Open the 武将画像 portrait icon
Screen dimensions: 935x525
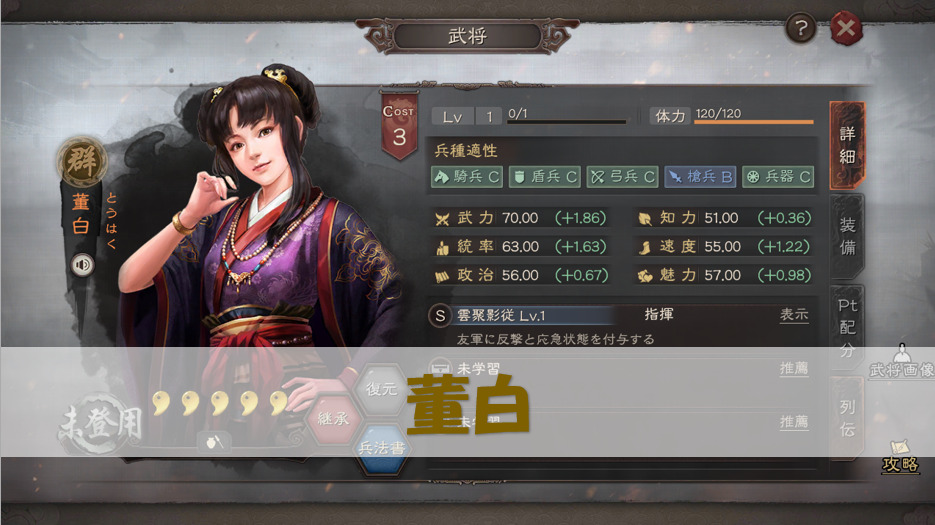(x=902, y=362)
